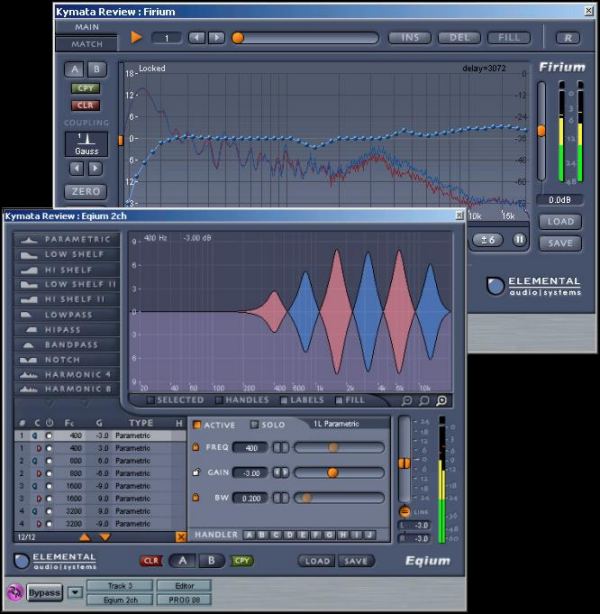Click the Eqium GAIN slider knob
Image resolution: width=600 pixels, height=614 pixels.
pos(333,473)
